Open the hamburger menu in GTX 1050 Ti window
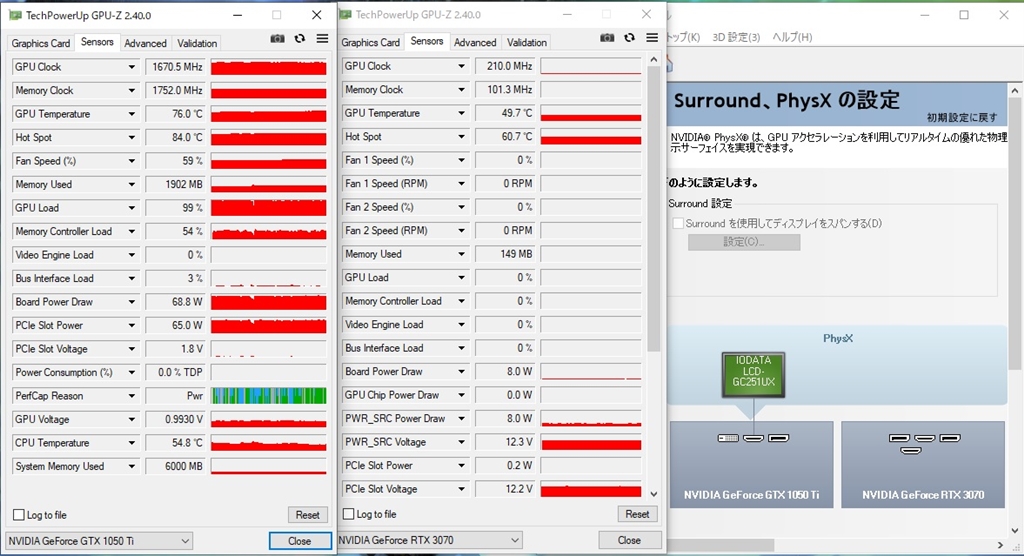Screen dimensions: 1024x556 coord(323,39)
